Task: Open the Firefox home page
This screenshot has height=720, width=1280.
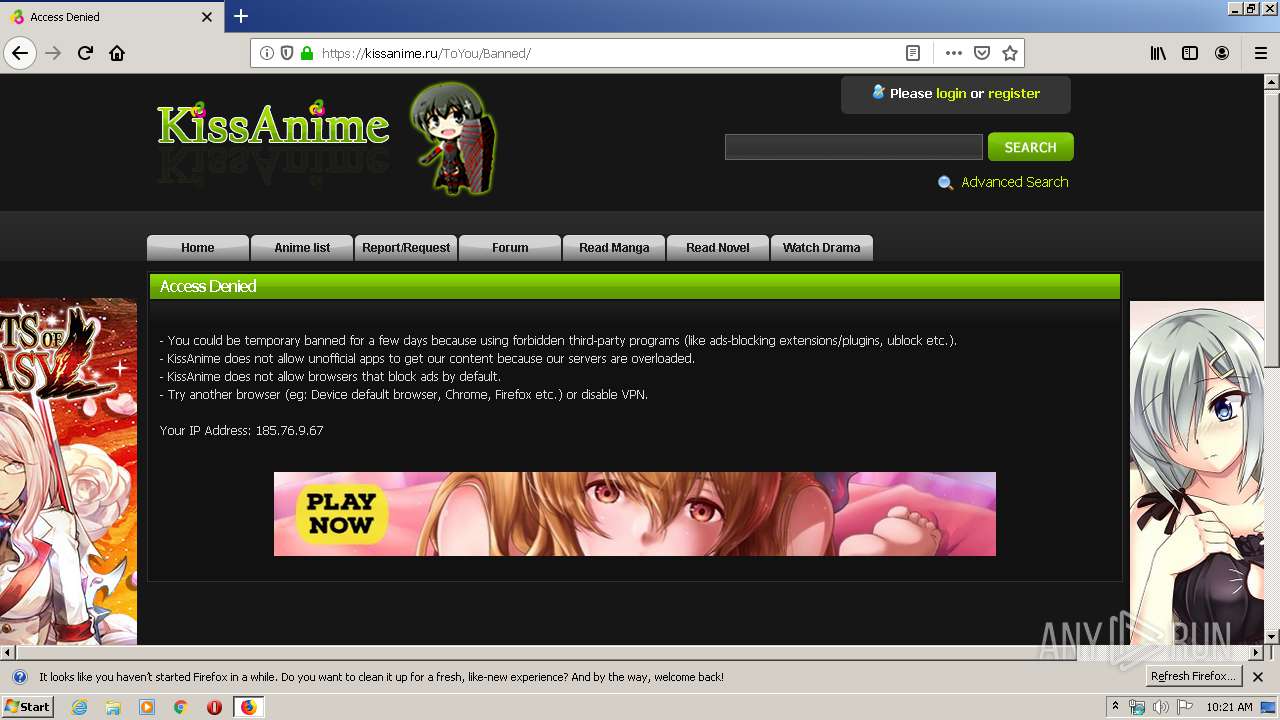Action: [x=117, y=53]
